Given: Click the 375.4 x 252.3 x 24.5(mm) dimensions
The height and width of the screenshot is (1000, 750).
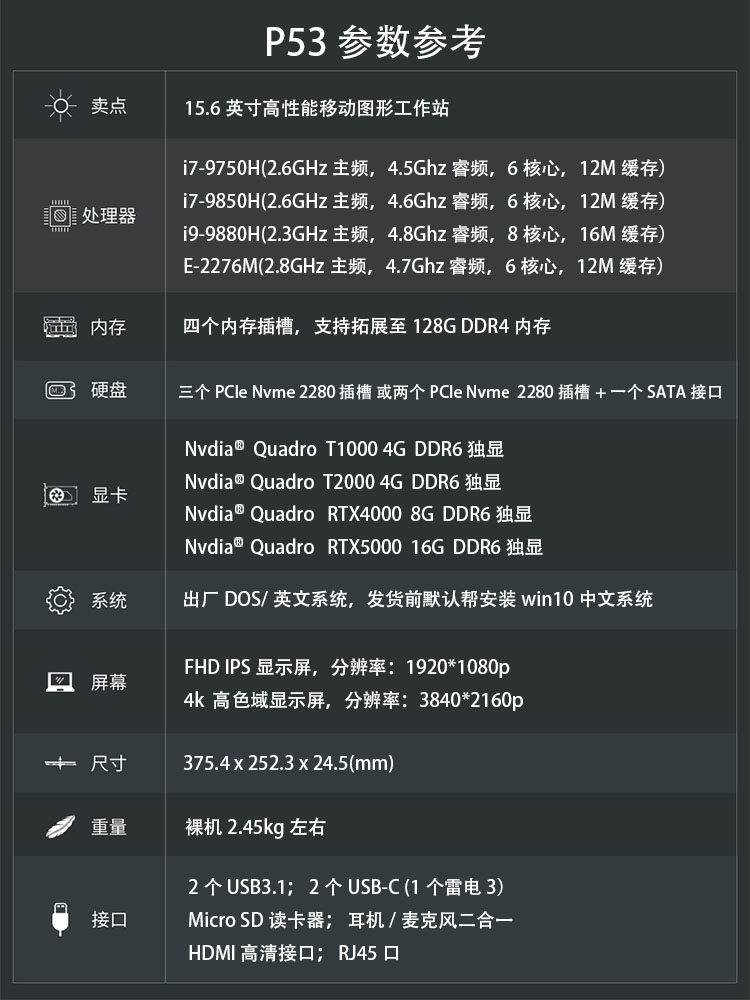Looking at the screenshot, I should [x=289, y=764].
